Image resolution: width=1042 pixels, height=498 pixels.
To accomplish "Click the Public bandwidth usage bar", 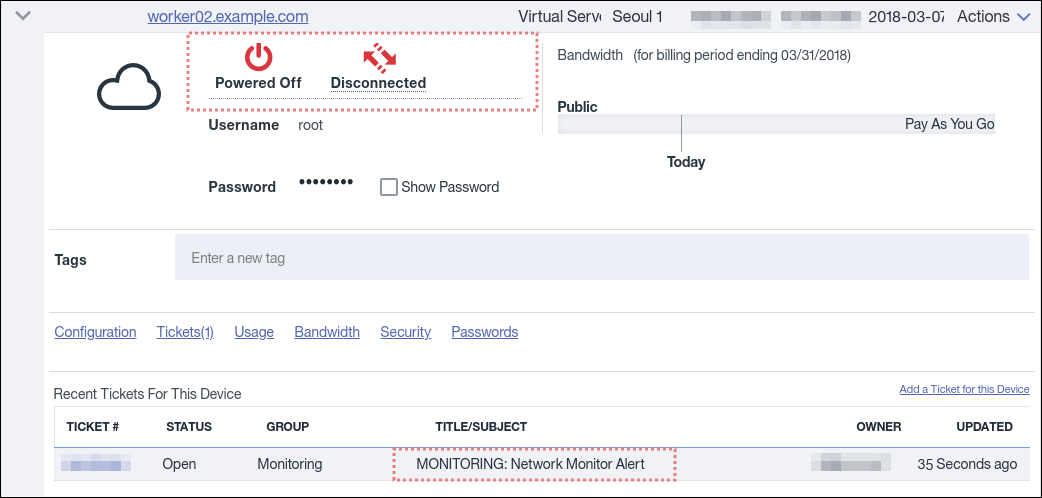I will (x=776, y=125).
